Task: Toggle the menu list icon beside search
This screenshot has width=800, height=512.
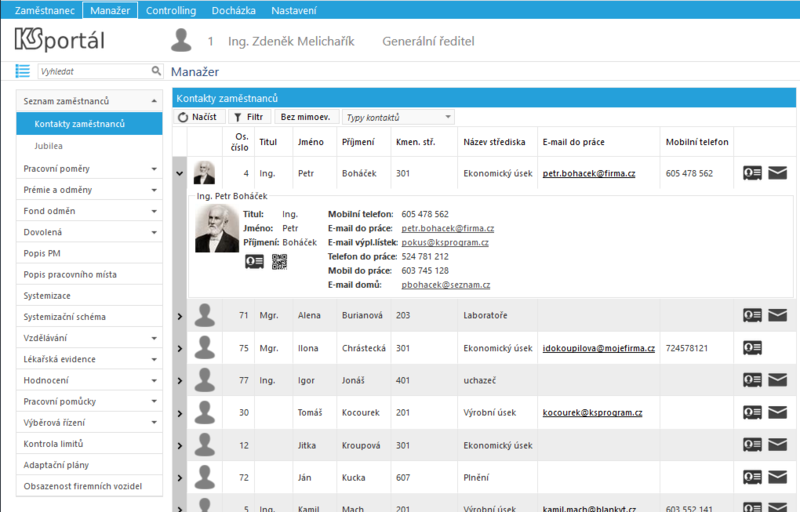Action: pyautogui.click(x=22, y=71)
